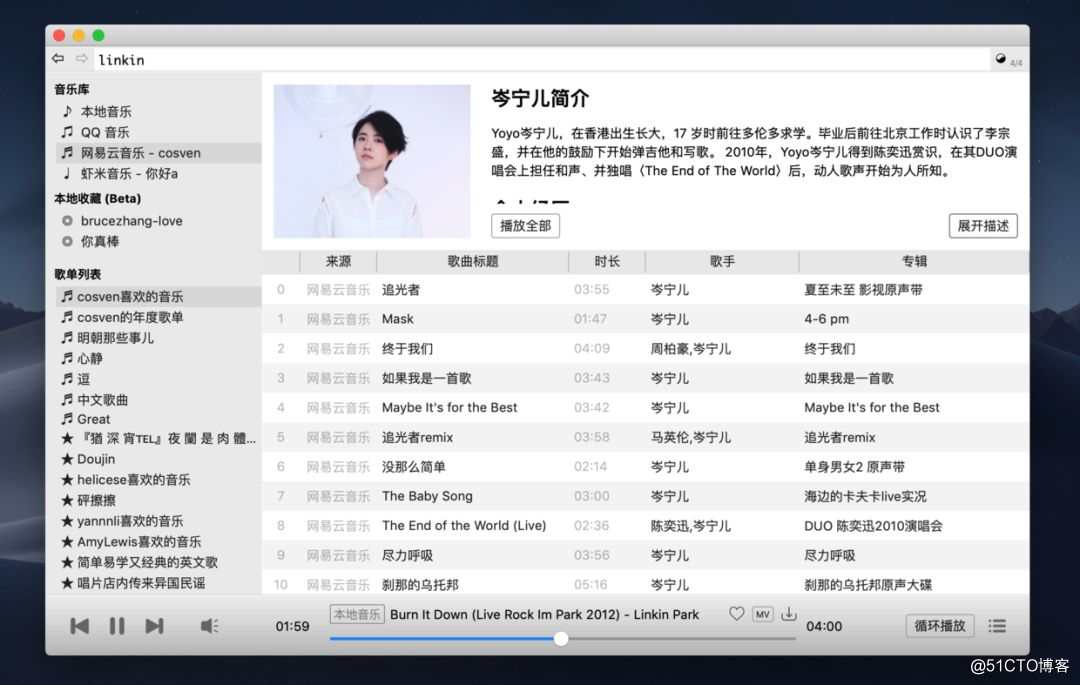The width and height of the screenshot is (1080, 685).
Task: Select the song Maybe It's for the Best
Action: coord(452,407)
